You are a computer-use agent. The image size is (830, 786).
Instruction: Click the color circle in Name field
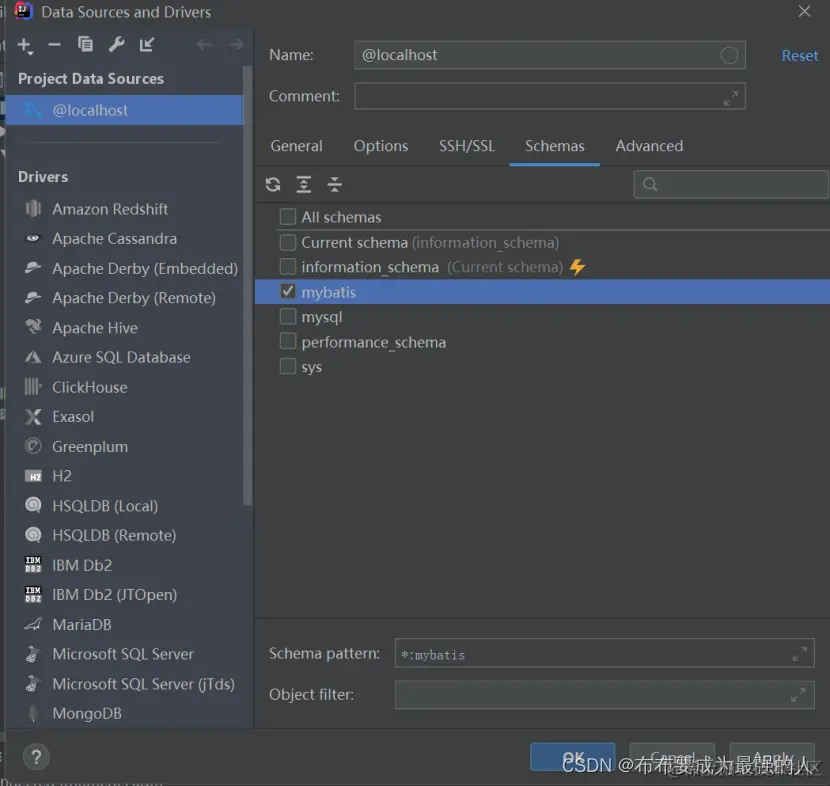click(729, 55)
